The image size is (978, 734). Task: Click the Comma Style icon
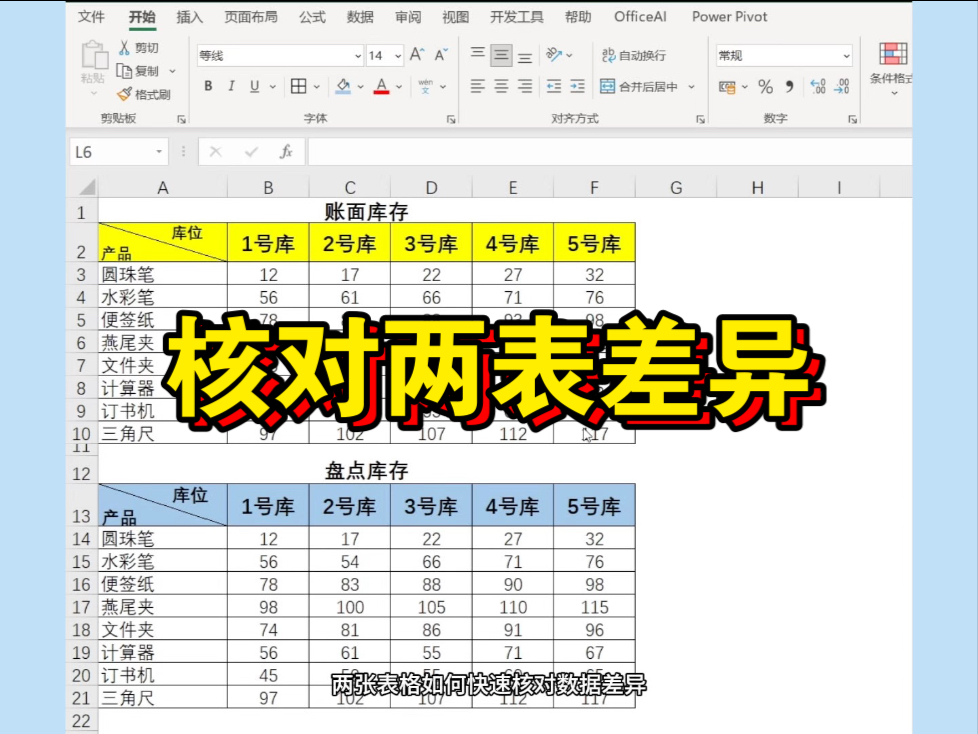click(x=791, y=88)
